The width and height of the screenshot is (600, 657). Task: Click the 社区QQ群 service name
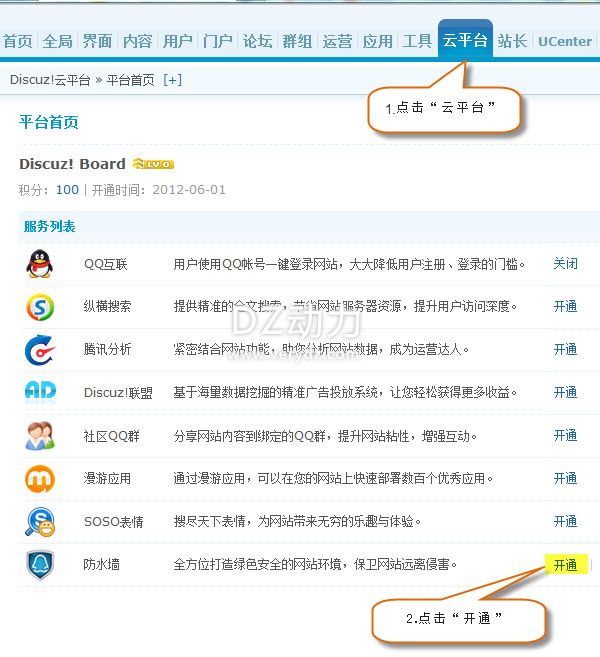(x=111, y=436)
